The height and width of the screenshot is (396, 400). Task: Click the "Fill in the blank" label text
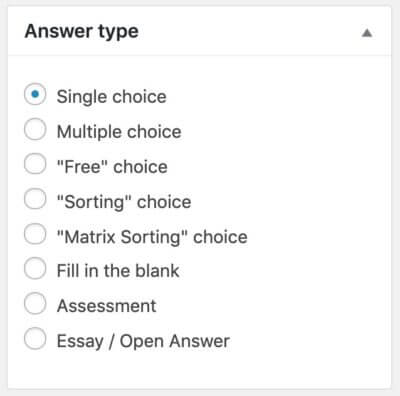click(x=118, y=270)
